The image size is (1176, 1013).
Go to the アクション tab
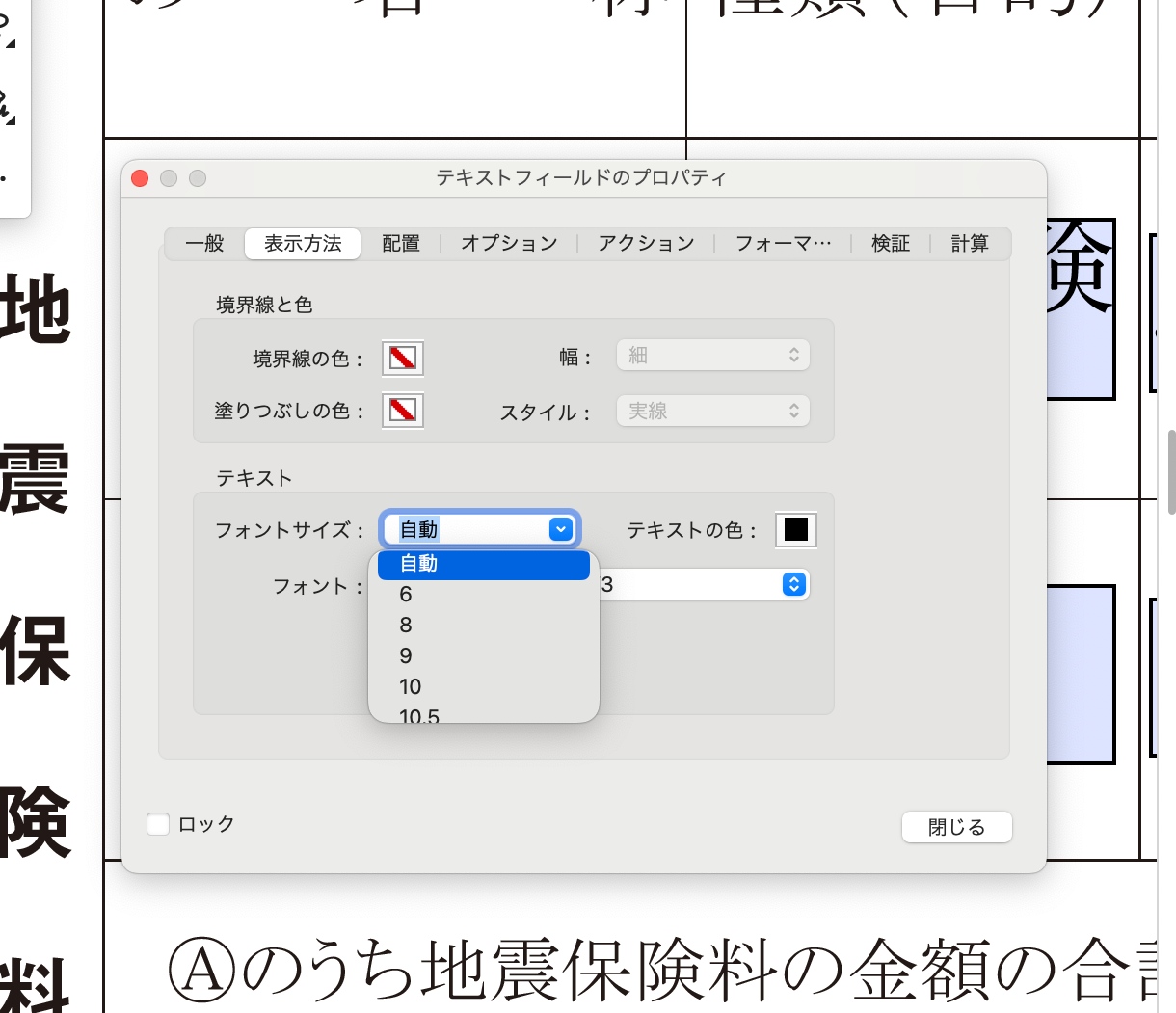coord(646,244)
